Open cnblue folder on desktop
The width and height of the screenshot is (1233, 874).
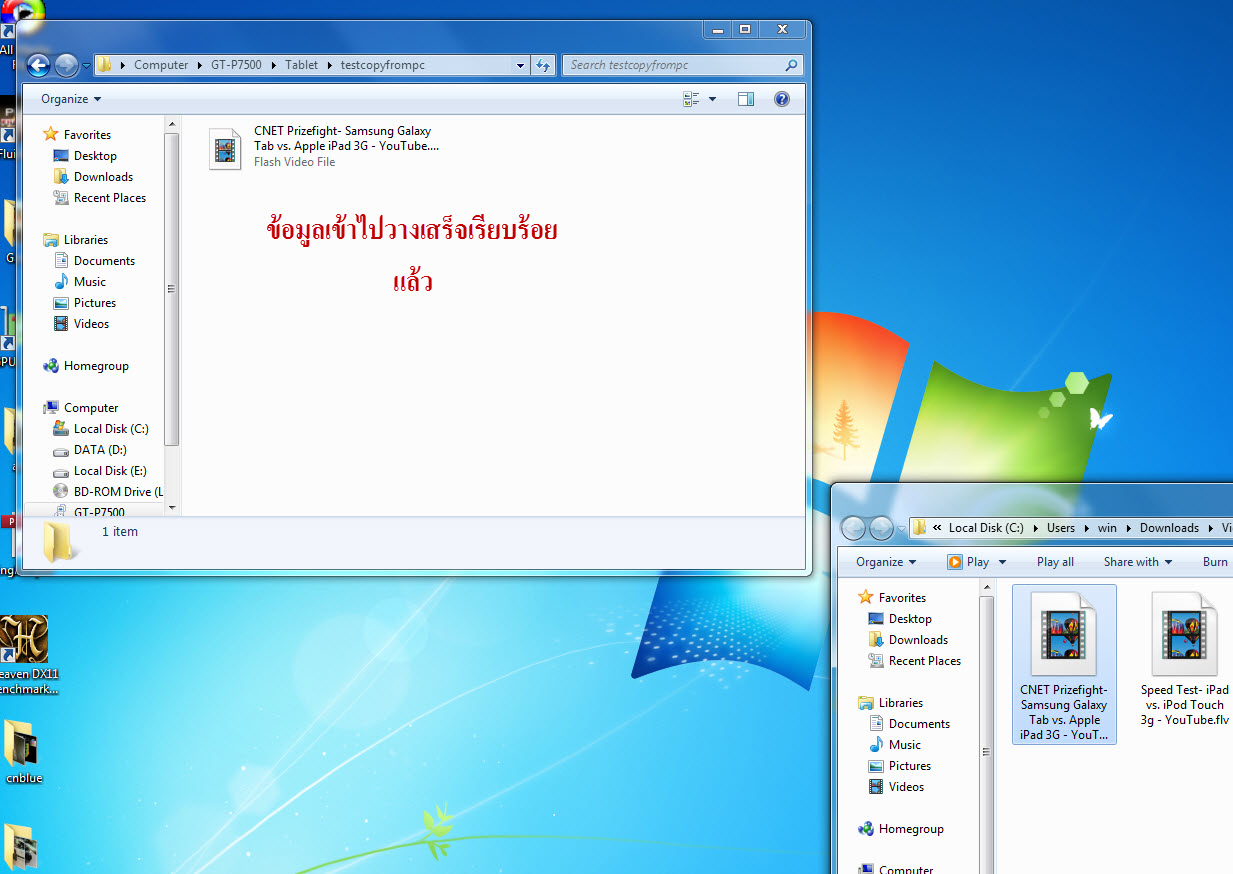(x=24, y=750)
